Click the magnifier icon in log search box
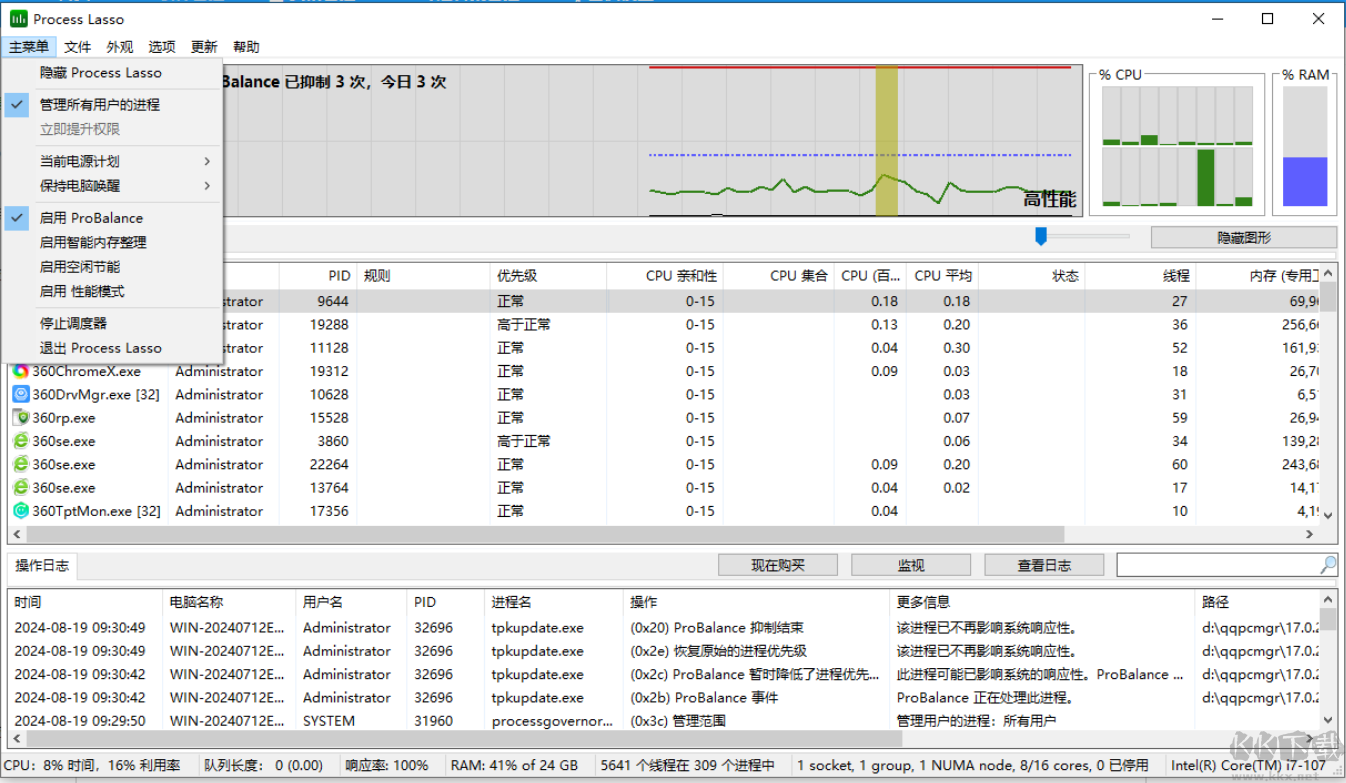This screenshot has height=783, width=1346. [1327, 565]
